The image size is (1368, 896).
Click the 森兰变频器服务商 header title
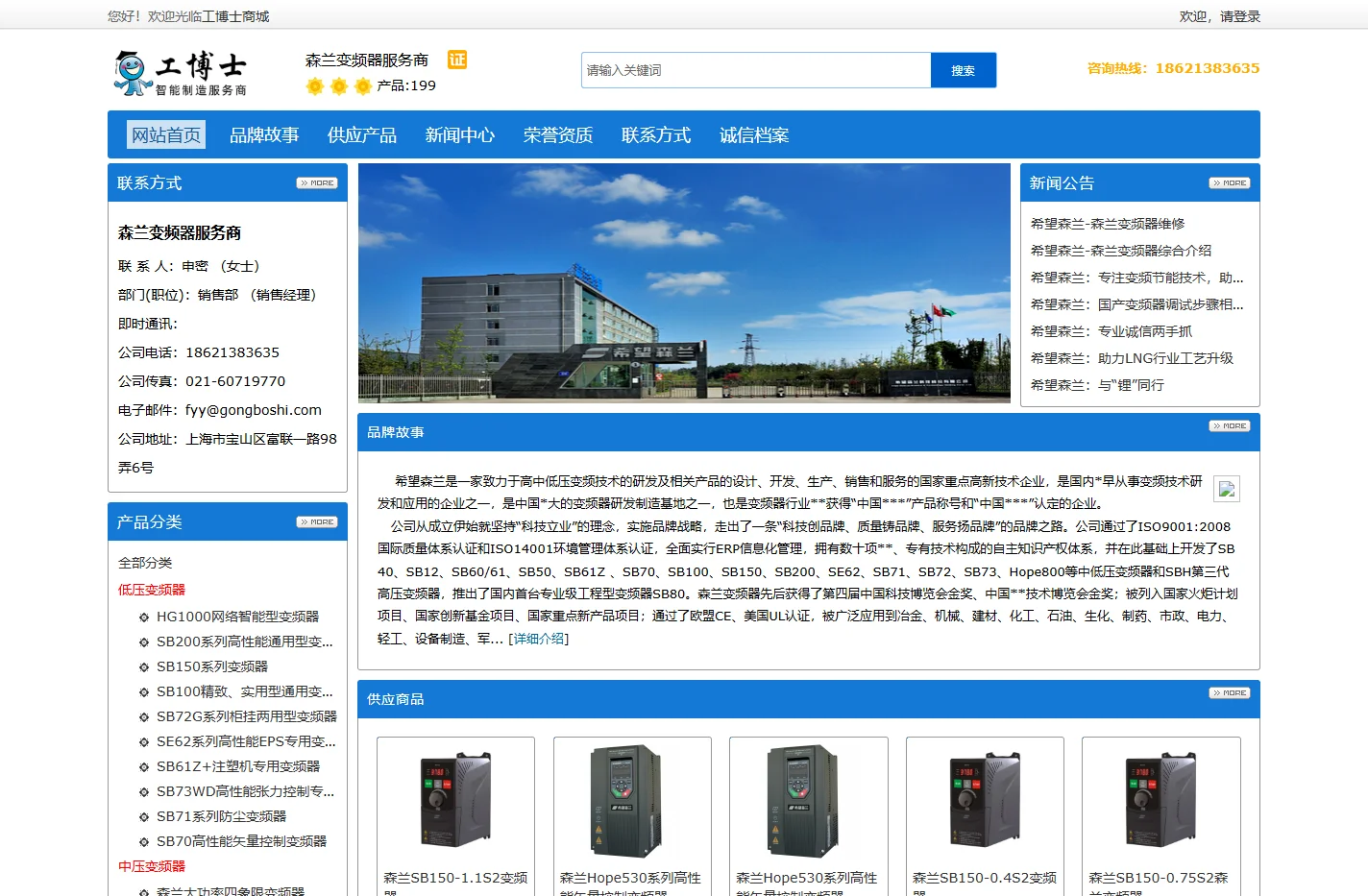coord(367,60)
